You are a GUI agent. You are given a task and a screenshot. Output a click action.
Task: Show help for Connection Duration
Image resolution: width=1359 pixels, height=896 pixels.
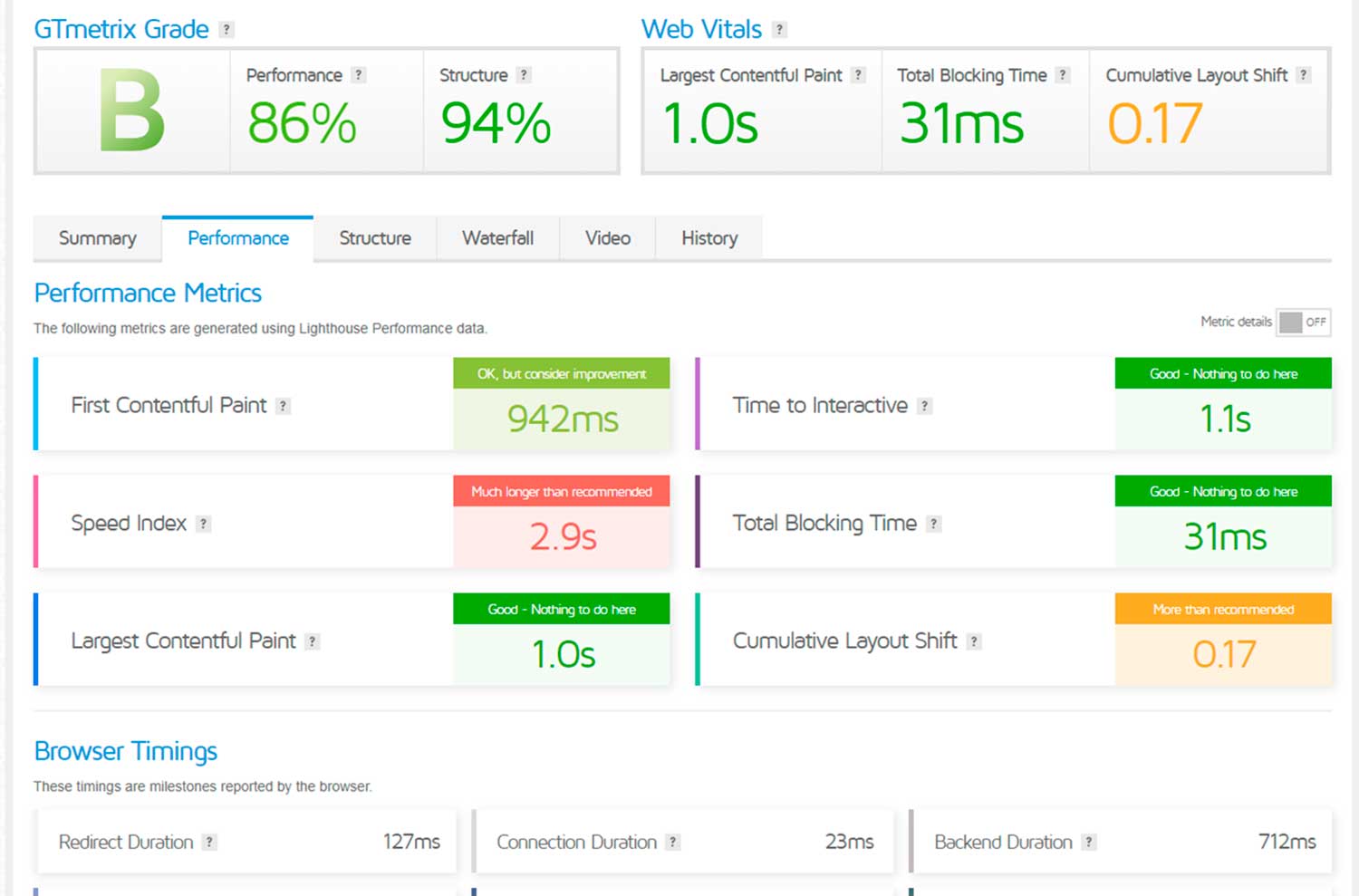[672, 843]
